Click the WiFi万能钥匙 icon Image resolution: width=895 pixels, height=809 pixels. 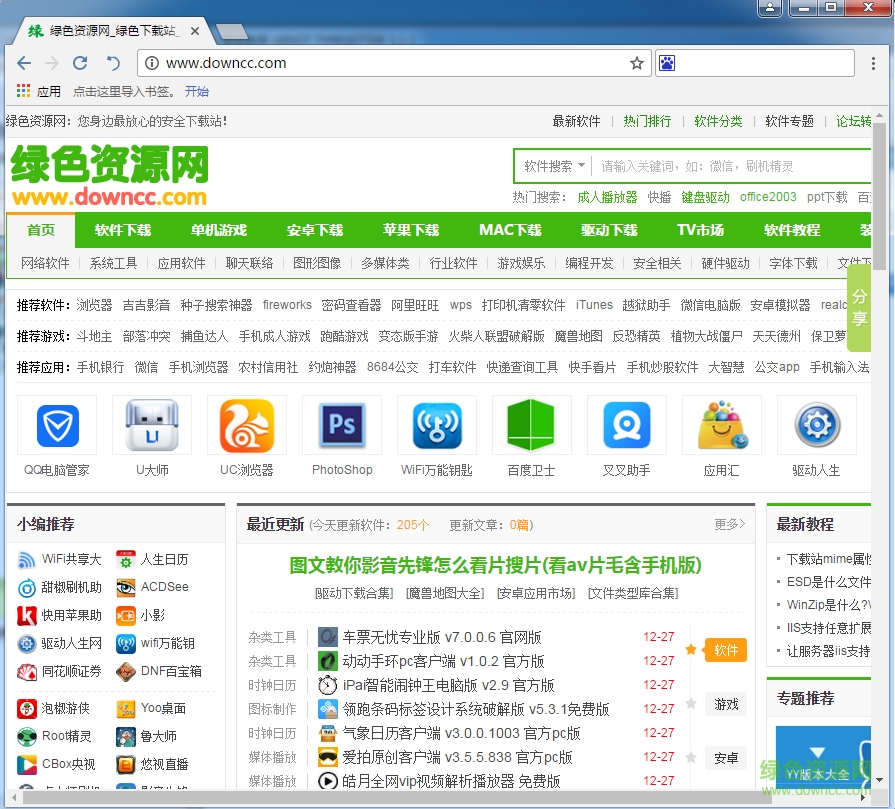coord(437,426)
